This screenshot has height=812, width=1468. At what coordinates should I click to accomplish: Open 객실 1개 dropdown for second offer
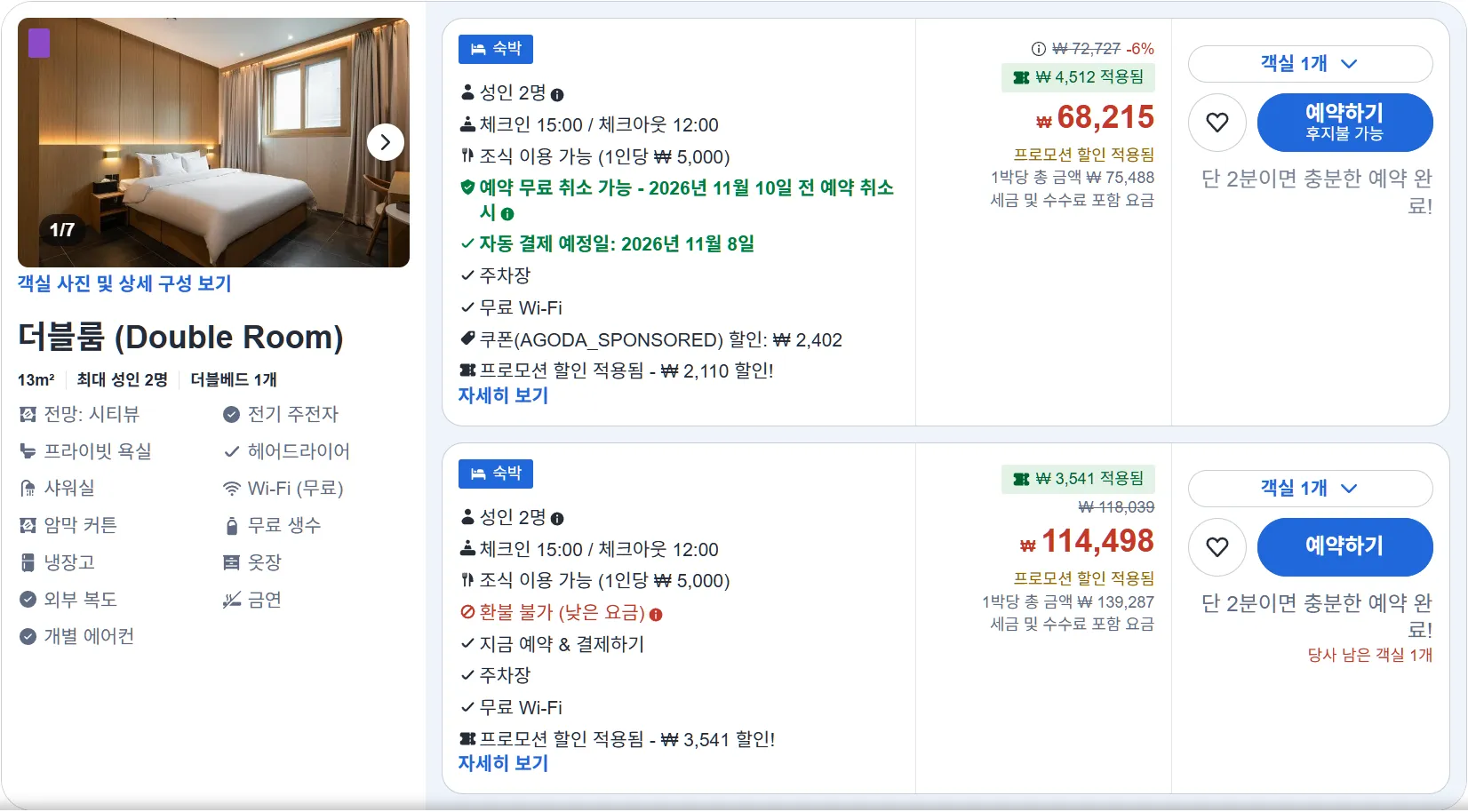pos(1310,489)
